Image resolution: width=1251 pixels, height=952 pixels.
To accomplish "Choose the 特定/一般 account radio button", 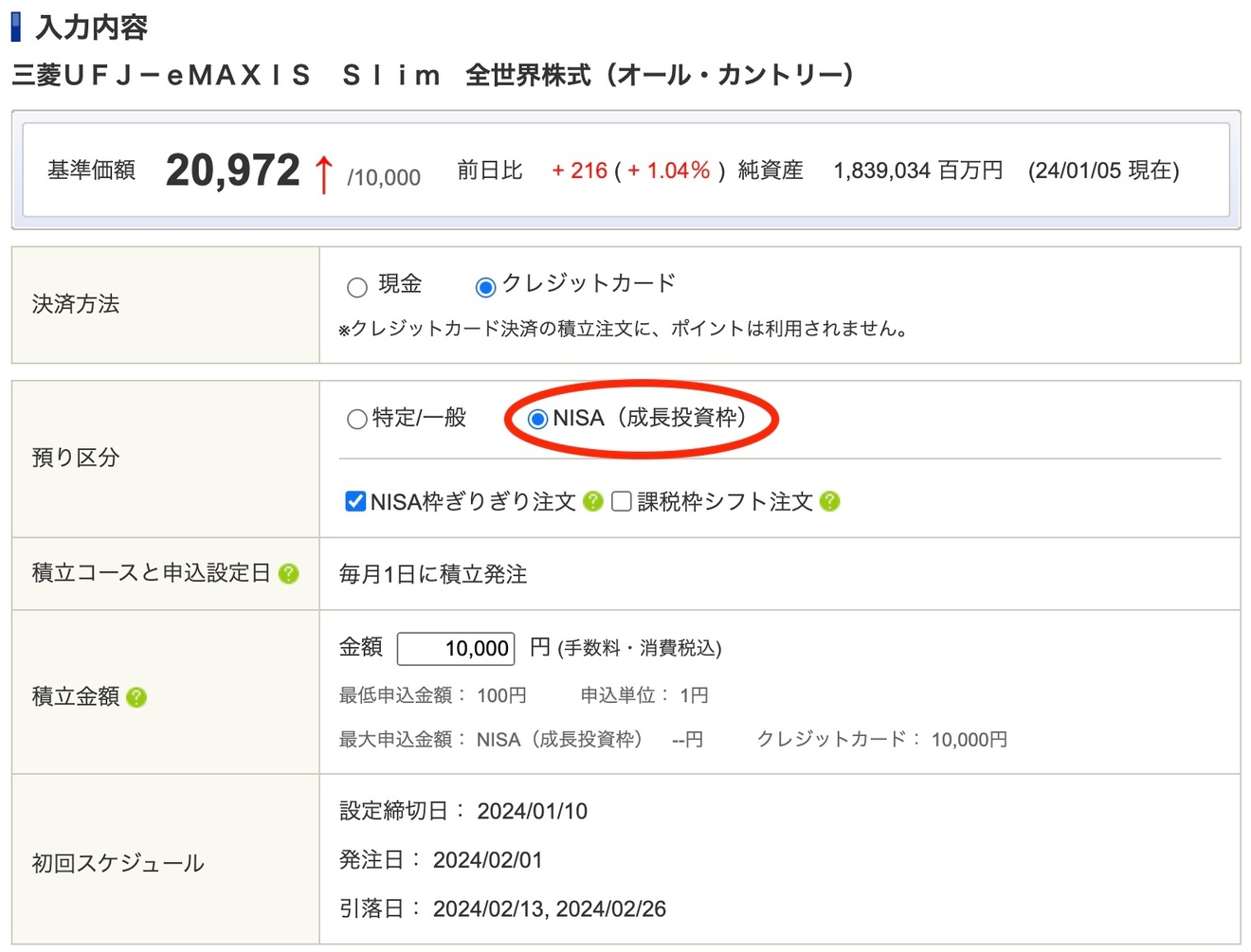I will click(357, 419).
